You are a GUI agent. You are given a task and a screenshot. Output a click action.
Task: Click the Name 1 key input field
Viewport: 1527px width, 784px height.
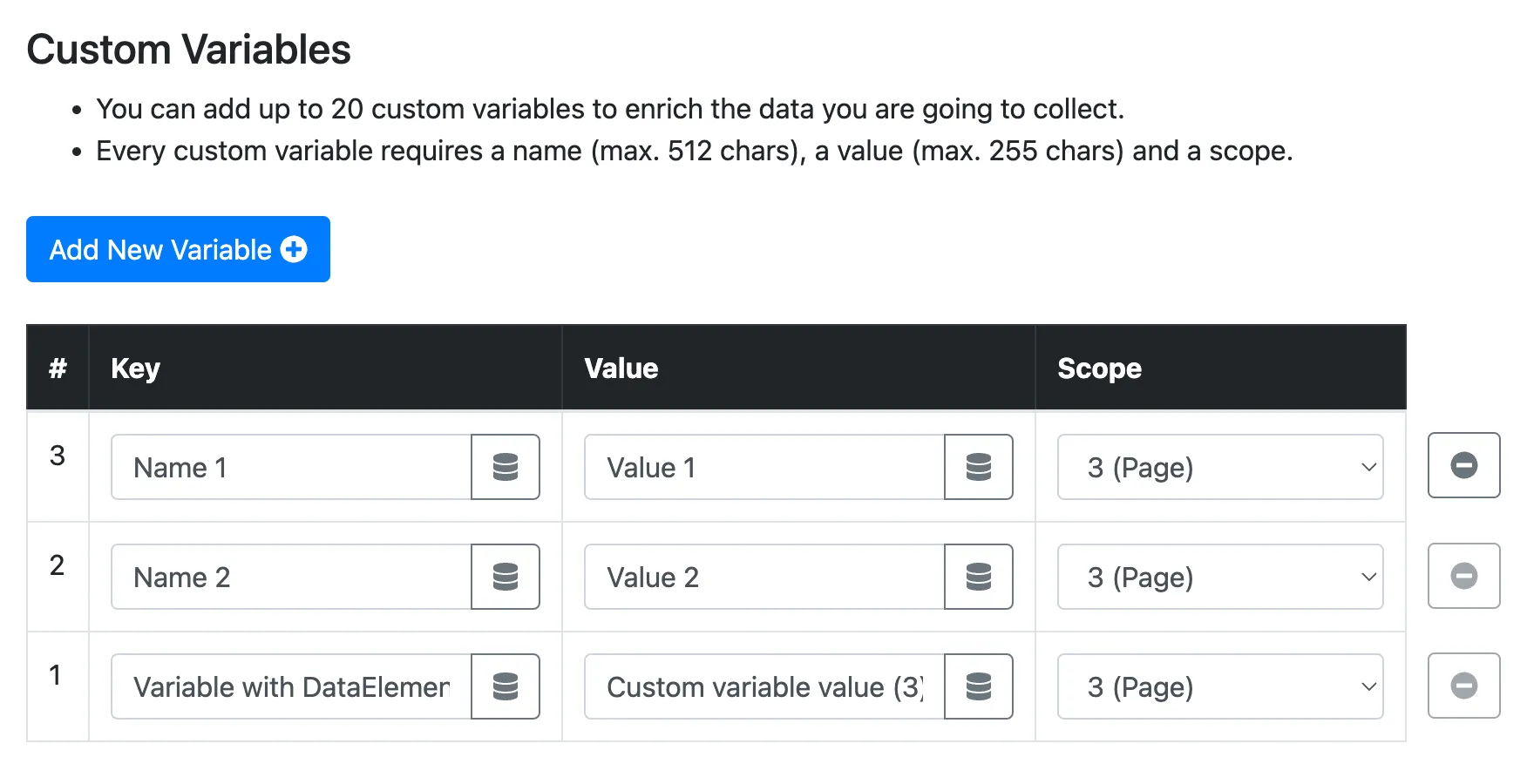pyautogui.click(x=291, y=467)
